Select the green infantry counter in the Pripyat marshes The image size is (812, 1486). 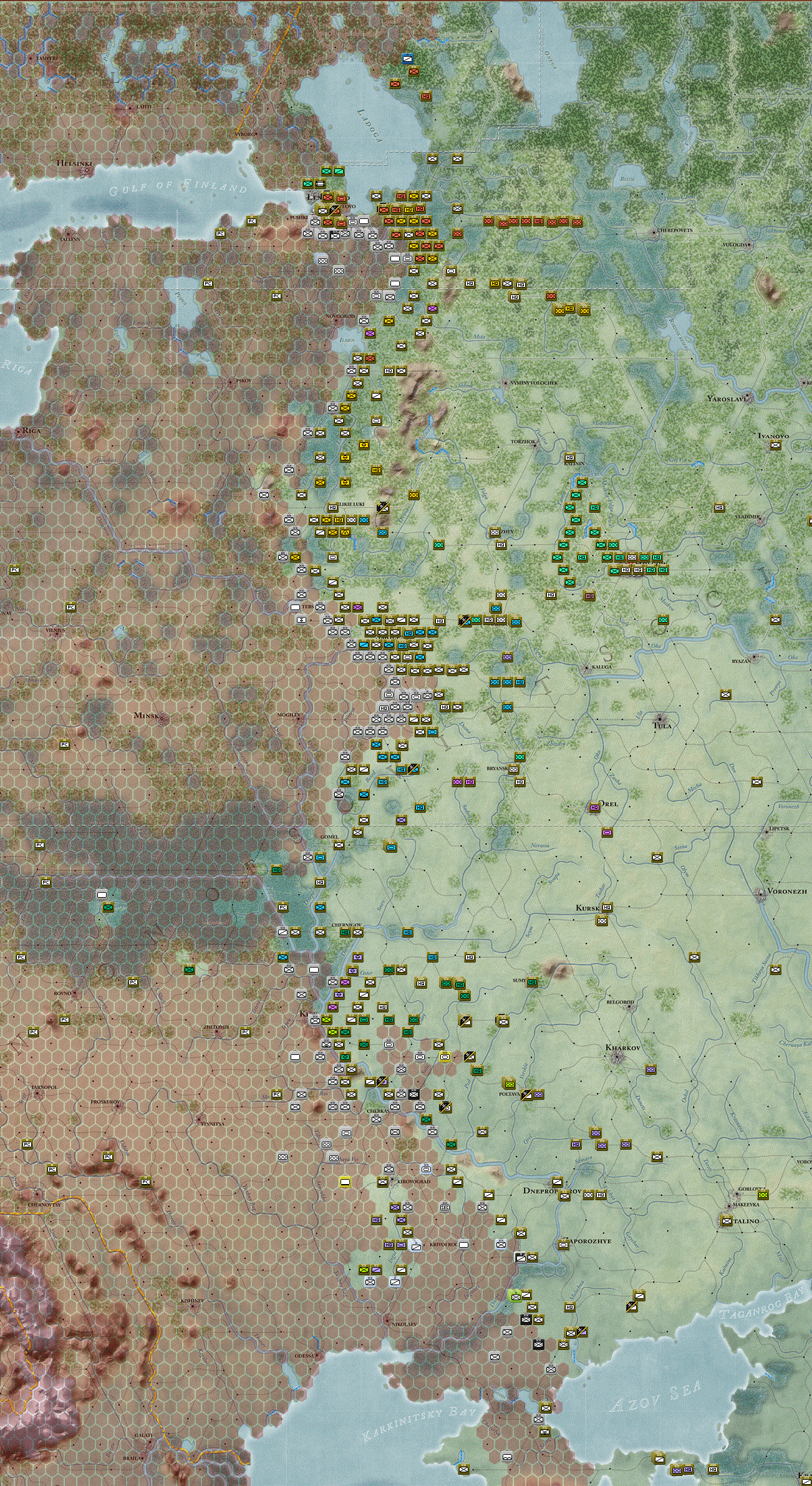click(x=108, y=907)
